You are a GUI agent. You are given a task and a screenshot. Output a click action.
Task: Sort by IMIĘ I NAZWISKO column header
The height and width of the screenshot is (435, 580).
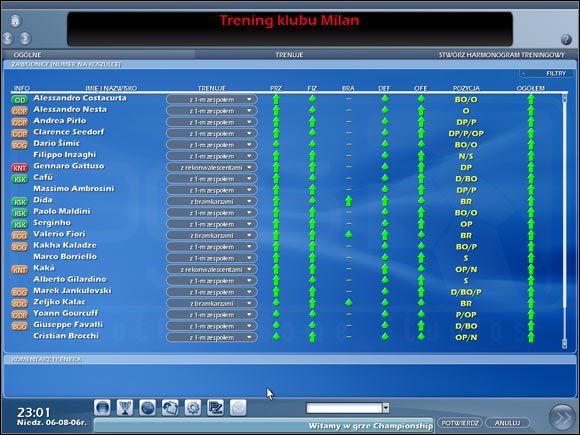coord(111,88)
